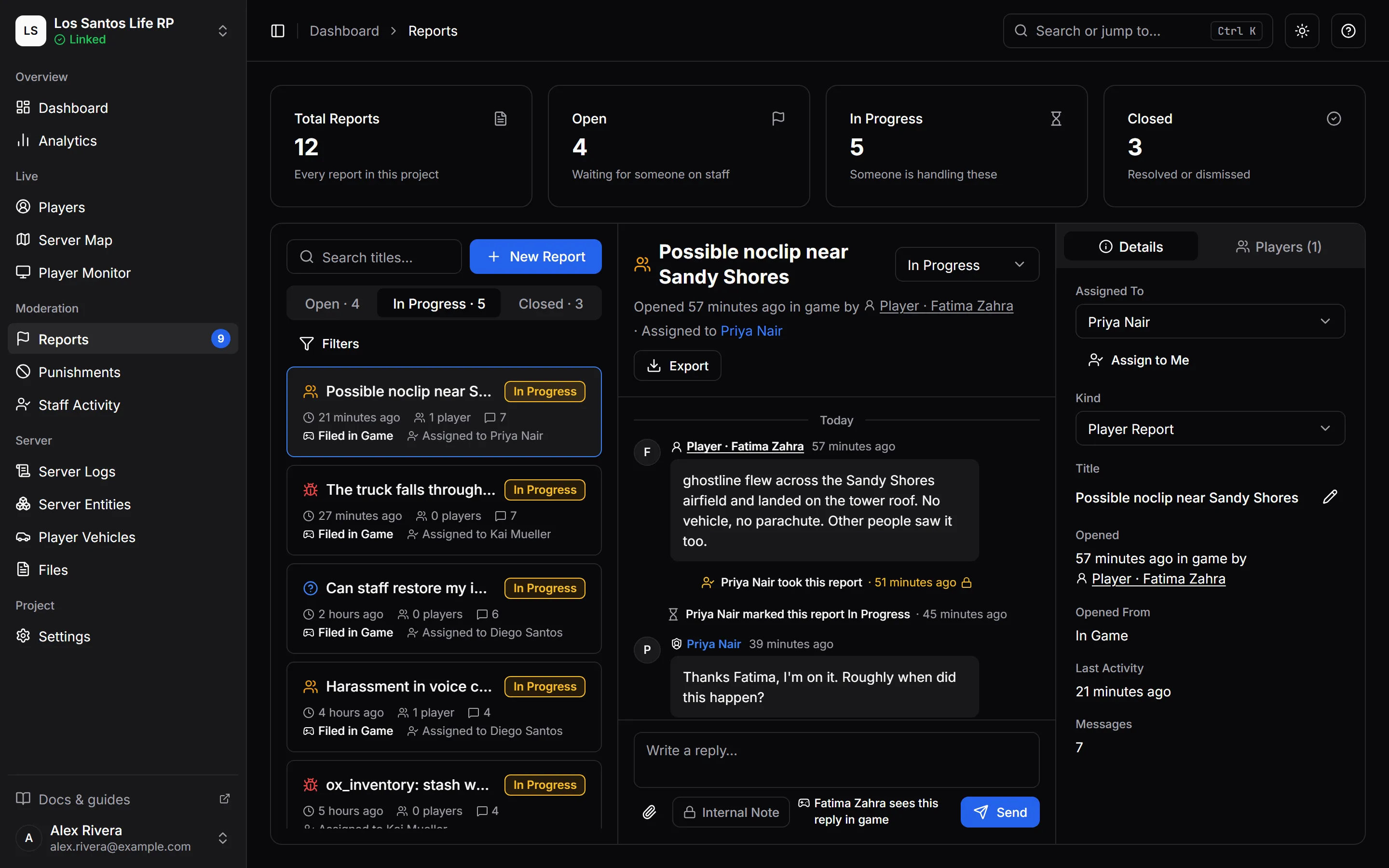Open the Kind Player Report dropdown
The image size is (1389, 868).
[x=1210, y=428]
